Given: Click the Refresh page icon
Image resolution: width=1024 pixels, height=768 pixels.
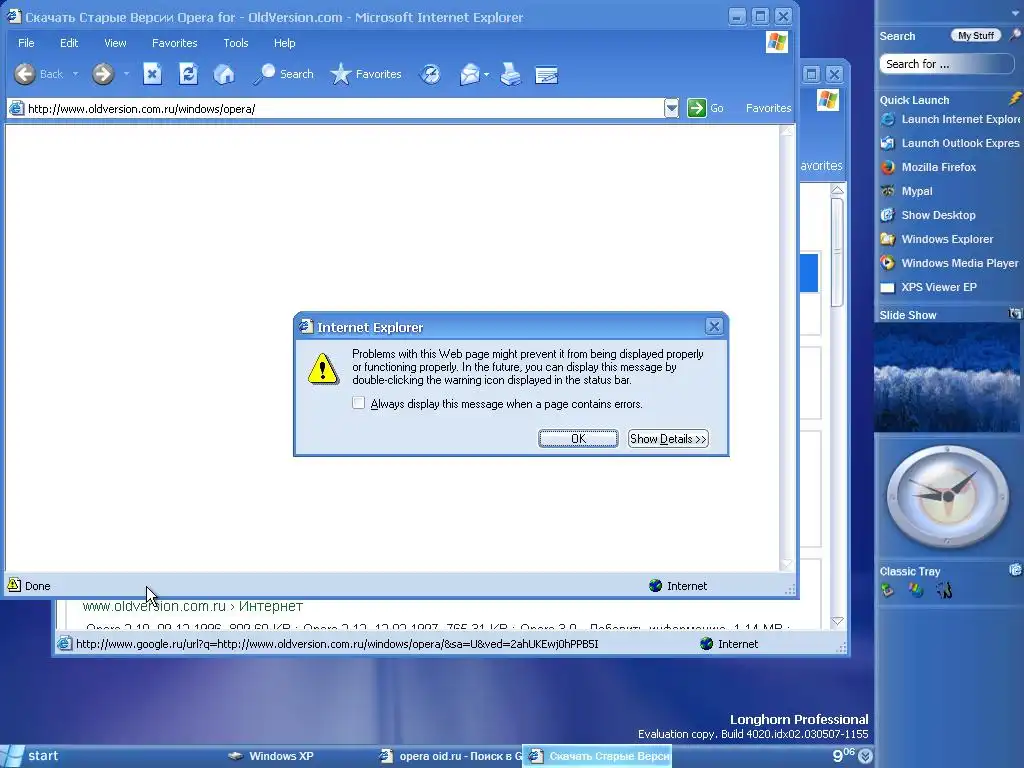Looking at the screenshot, I should pos(188,74).
